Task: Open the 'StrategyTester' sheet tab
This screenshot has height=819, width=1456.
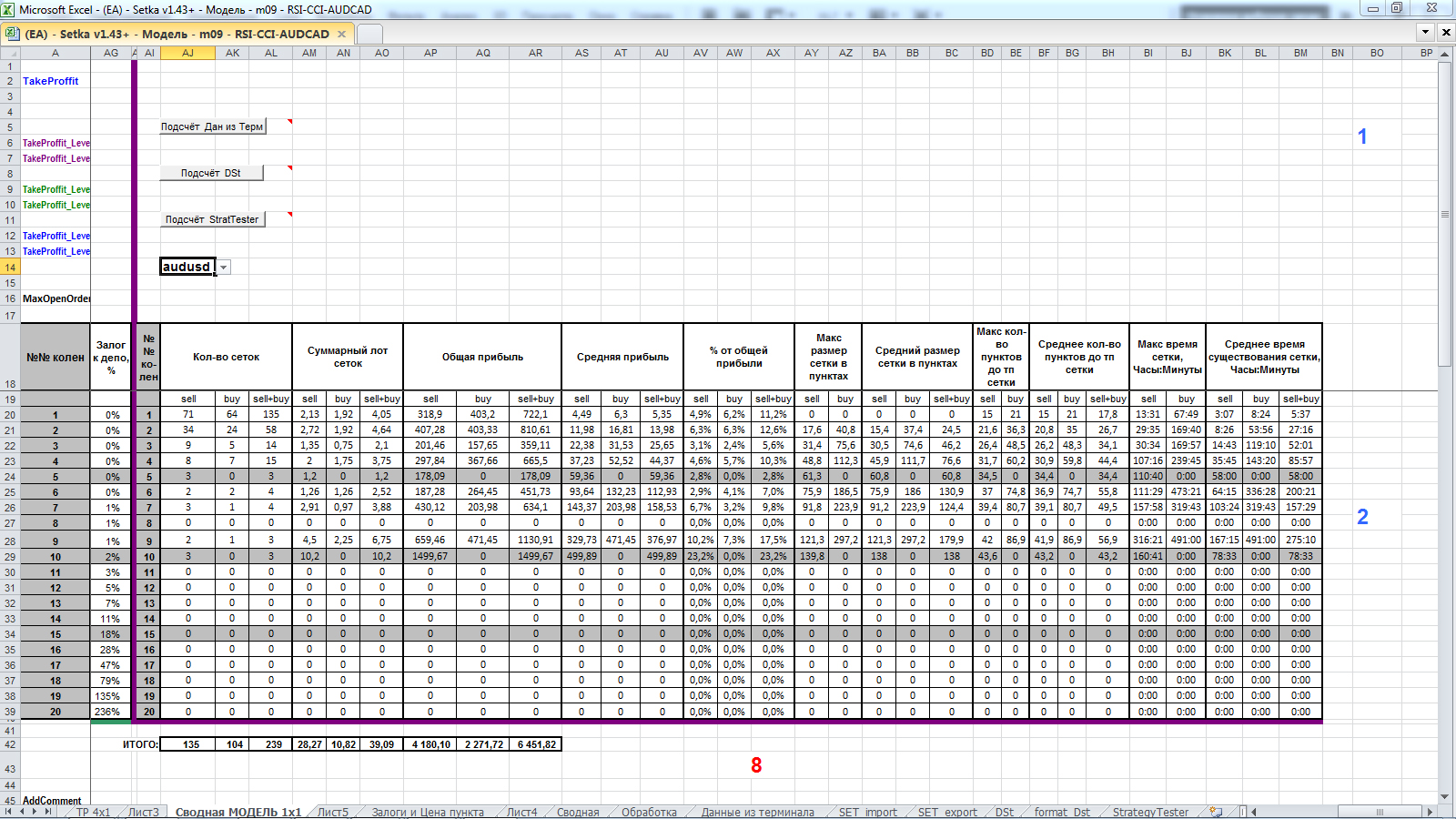Action: coord(1150,812)
